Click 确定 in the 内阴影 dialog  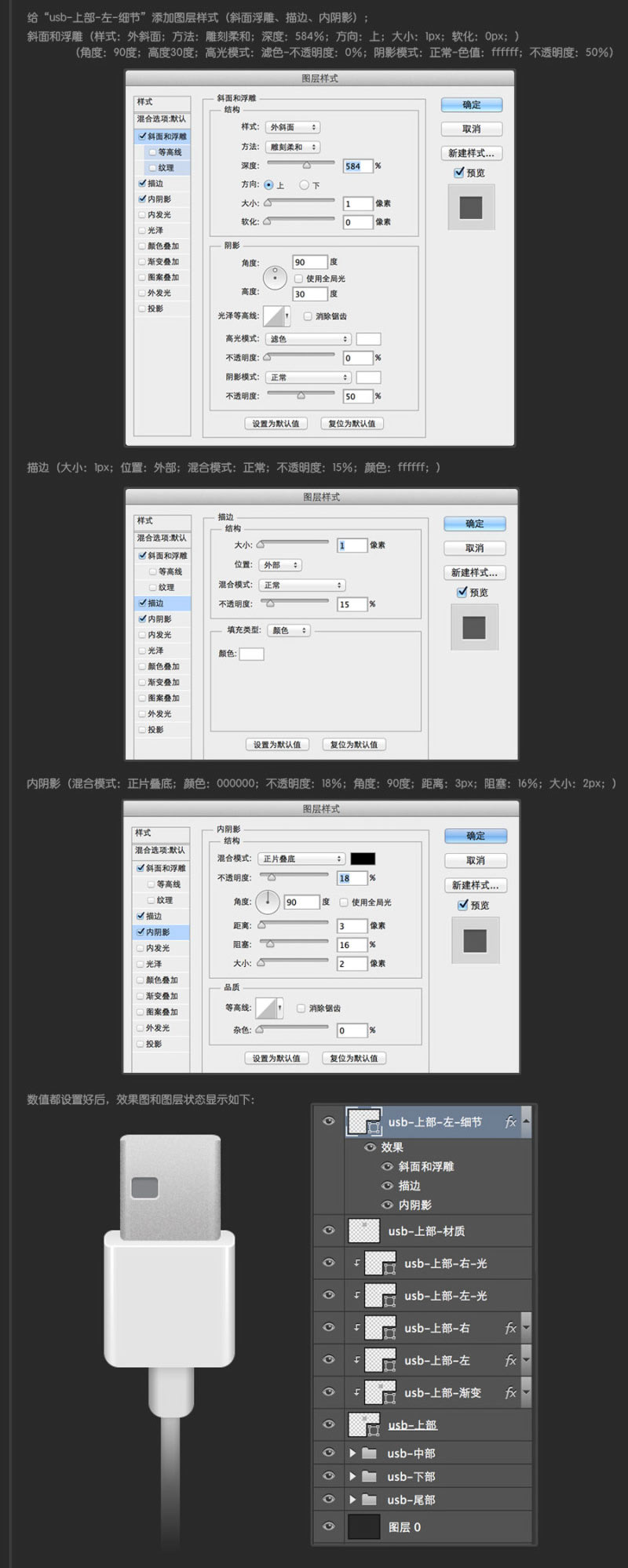pyautogui.click(x=476, y=836)
